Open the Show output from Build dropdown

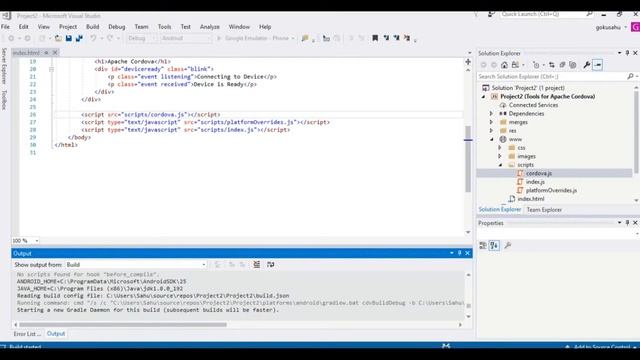click(x=136, y=264)
